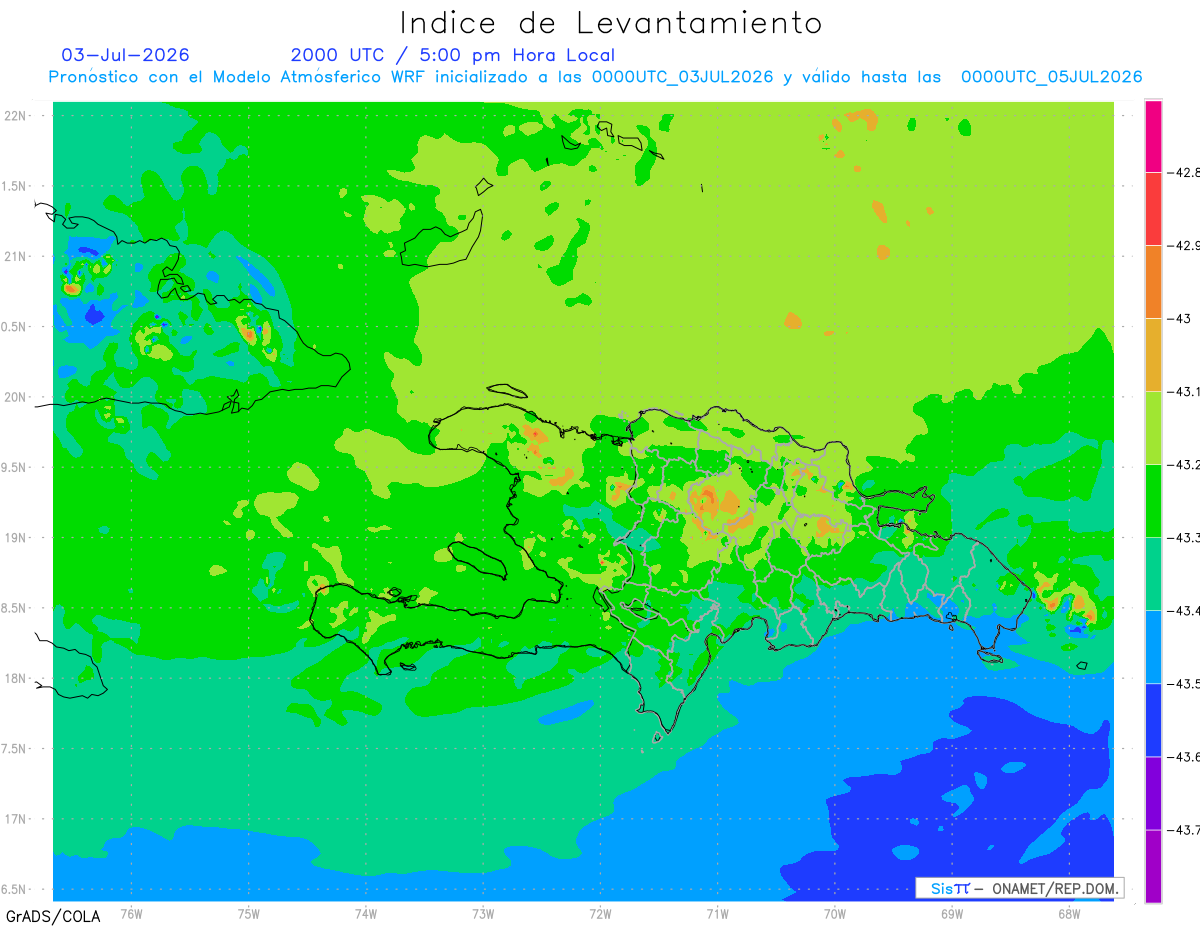The width and height of the screenshot is (1200, 927).
Task: Pick the gold colorbar segment below -43
Action: (x=1153, y=354)
